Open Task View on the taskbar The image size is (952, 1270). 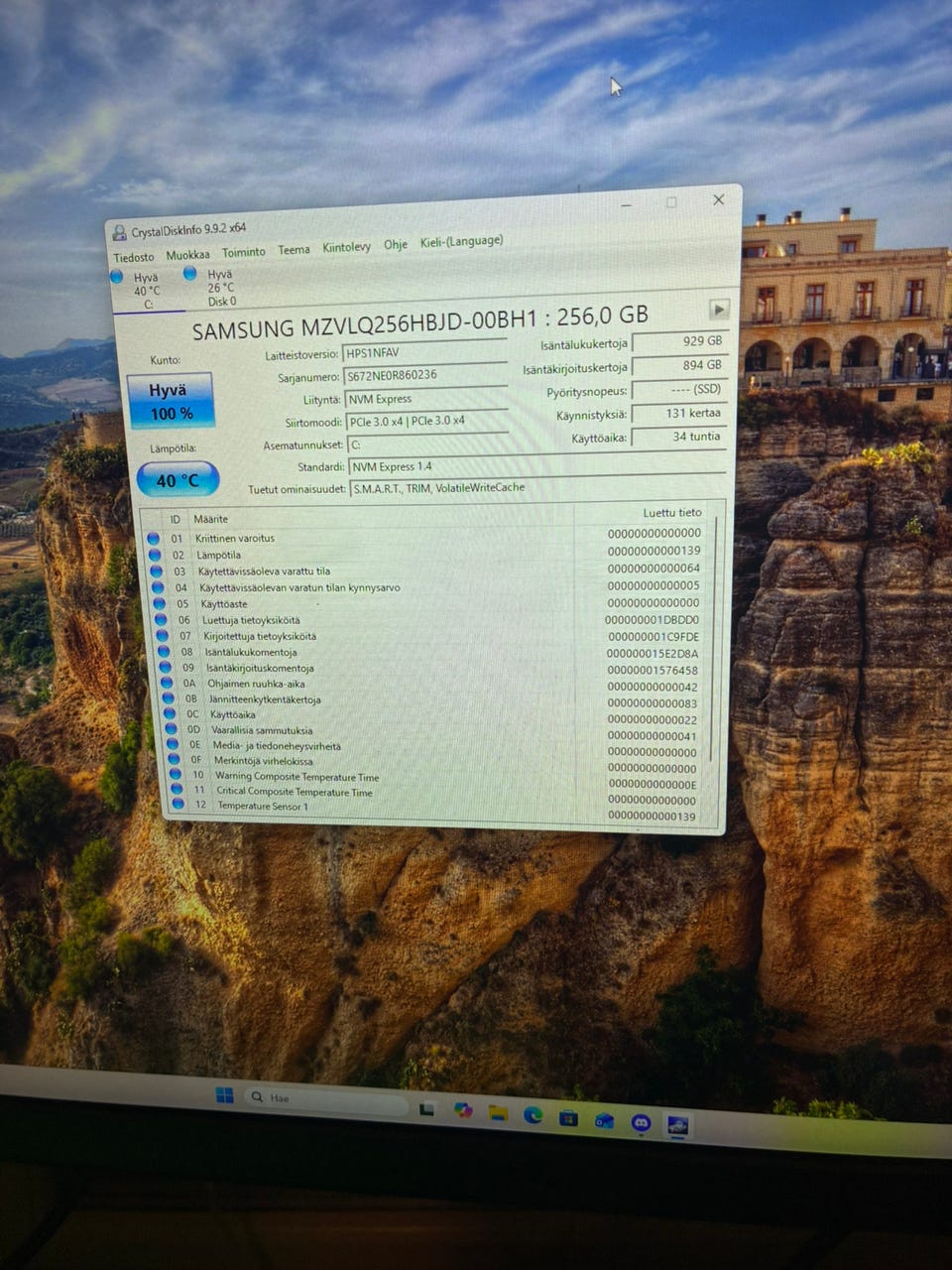pos(427,1107)
